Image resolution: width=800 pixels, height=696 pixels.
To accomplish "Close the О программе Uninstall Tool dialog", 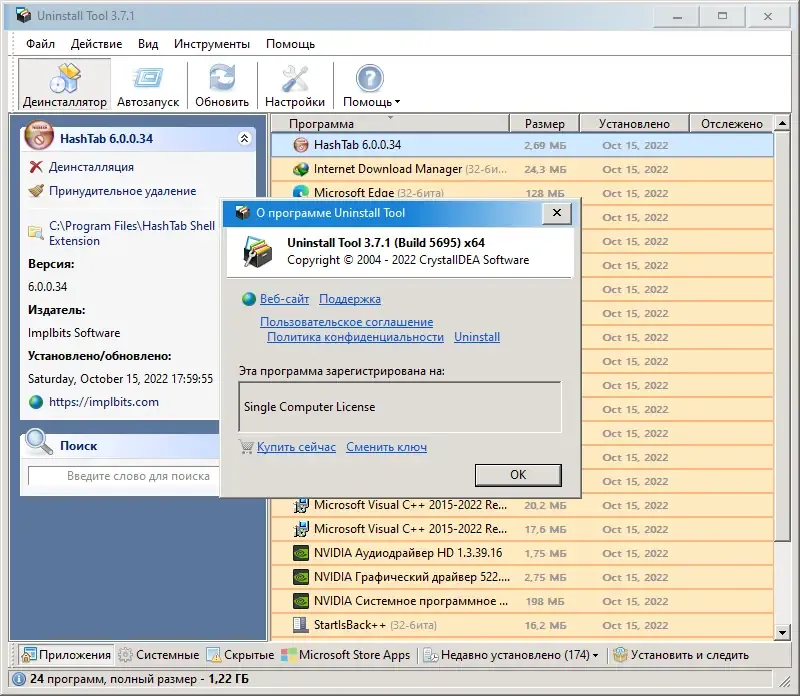I will (x=557, y=213).
